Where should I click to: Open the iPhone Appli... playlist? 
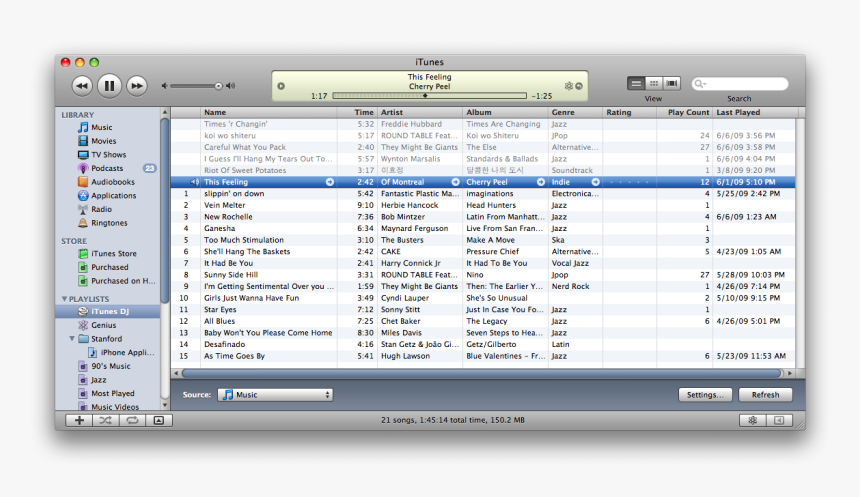127,353
